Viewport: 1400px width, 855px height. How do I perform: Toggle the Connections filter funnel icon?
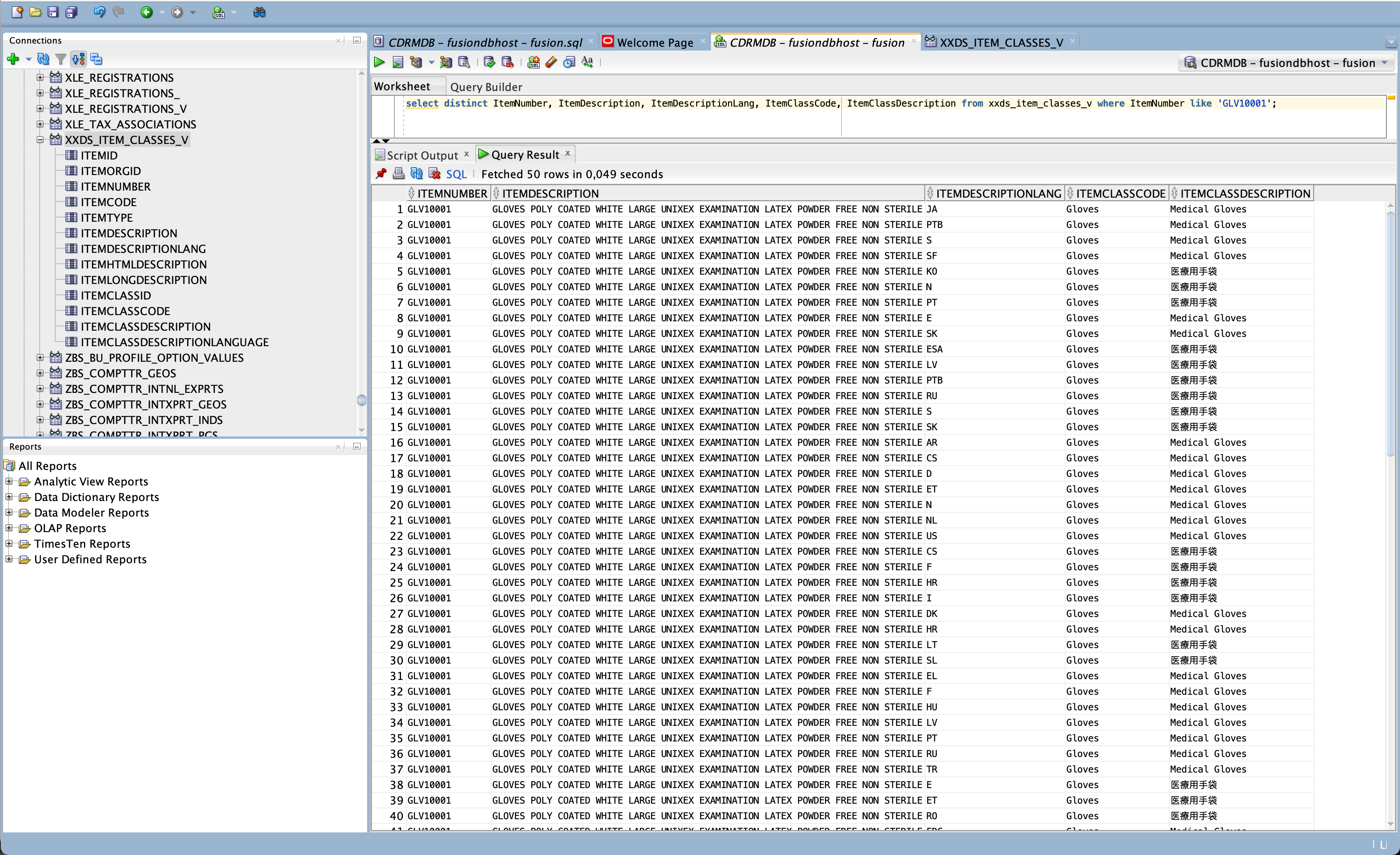coord(61,59)
